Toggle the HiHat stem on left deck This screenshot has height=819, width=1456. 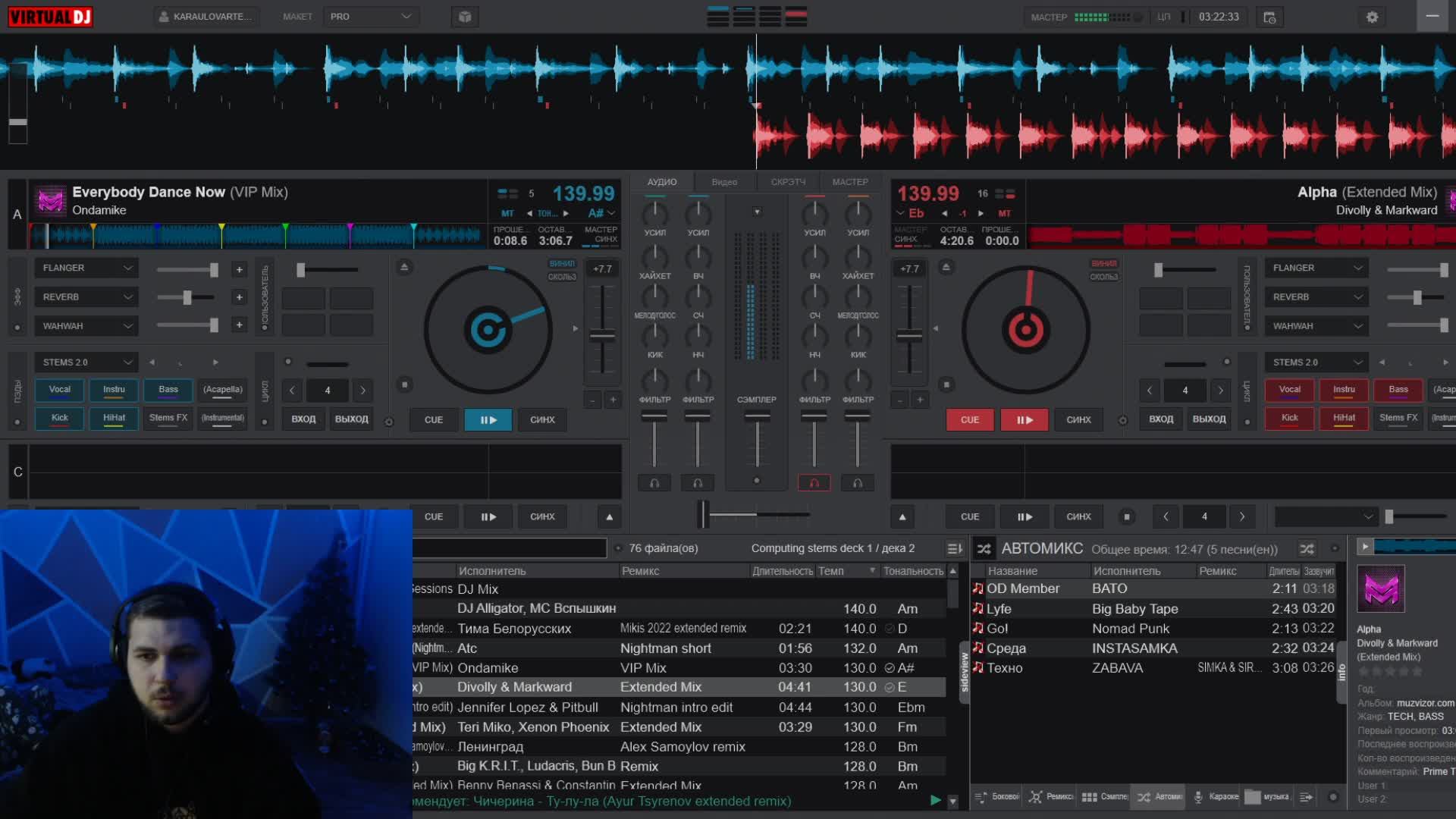pos(114,418)
